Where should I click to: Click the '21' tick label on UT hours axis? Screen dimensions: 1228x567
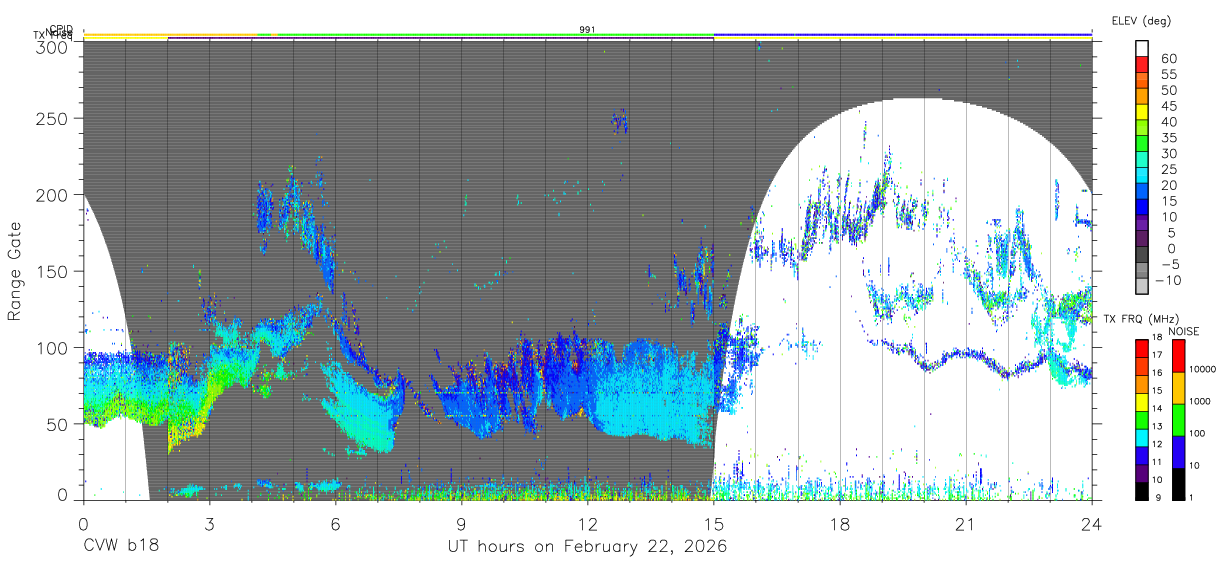click(x=965, y=524)
